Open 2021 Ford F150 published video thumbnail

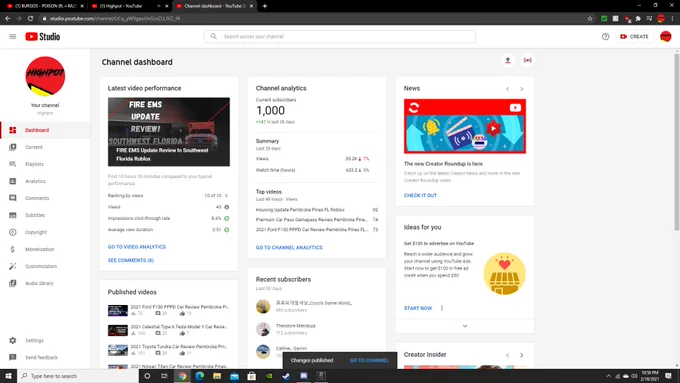pos(118,310)
